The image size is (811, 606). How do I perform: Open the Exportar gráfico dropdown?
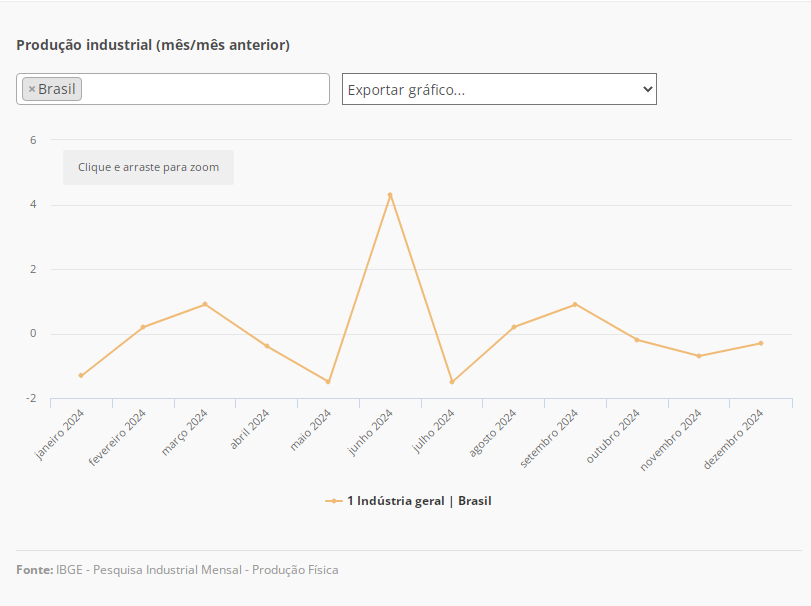(x=498, y=89)
